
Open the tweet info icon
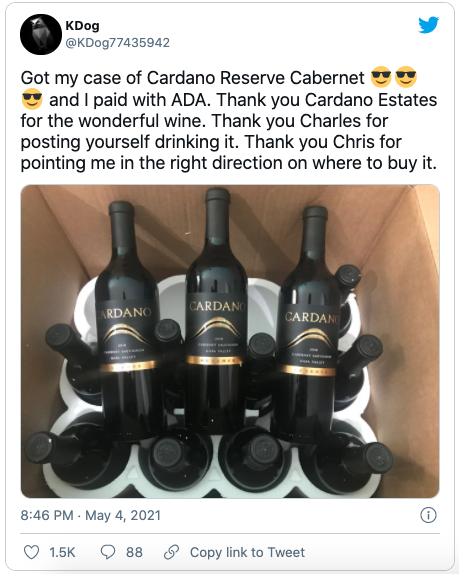pyautogui.click(x=428, y=515)
